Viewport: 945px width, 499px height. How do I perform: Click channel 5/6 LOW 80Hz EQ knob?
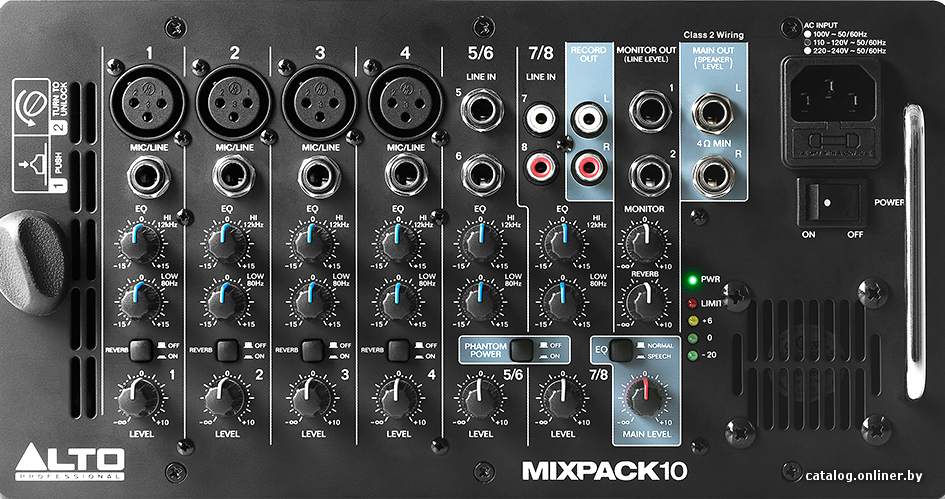[x=480, y=300]
